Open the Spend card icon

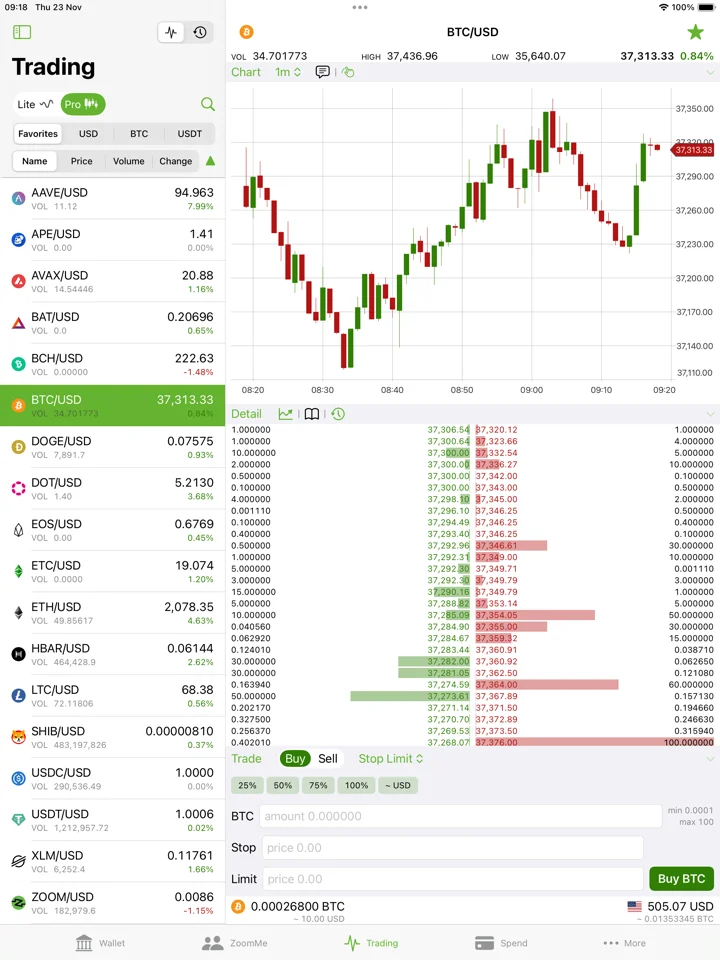coord(484,943)
